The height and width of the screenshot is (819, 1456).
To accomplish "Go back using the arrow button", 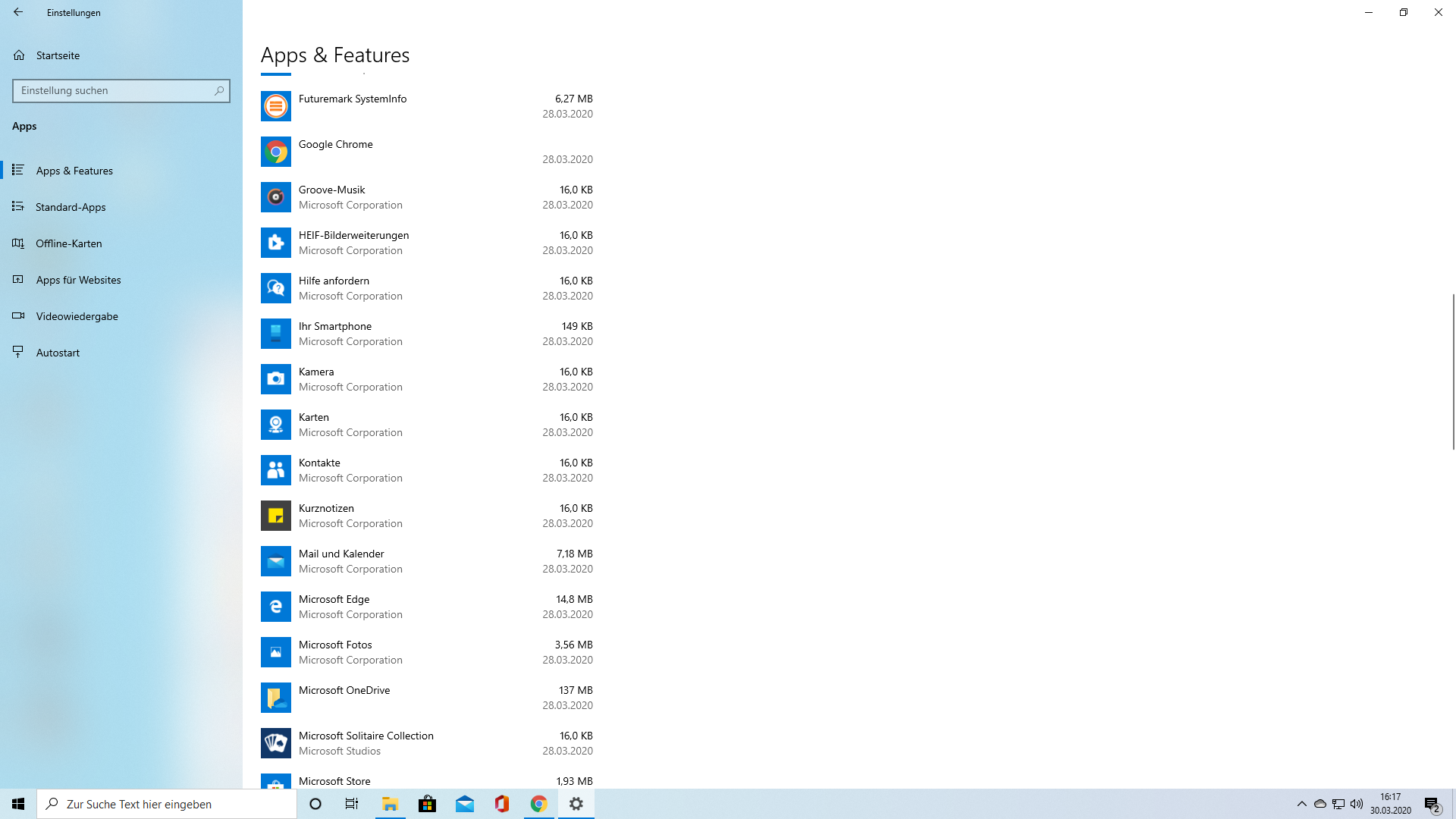I will [x=18, y=12].
